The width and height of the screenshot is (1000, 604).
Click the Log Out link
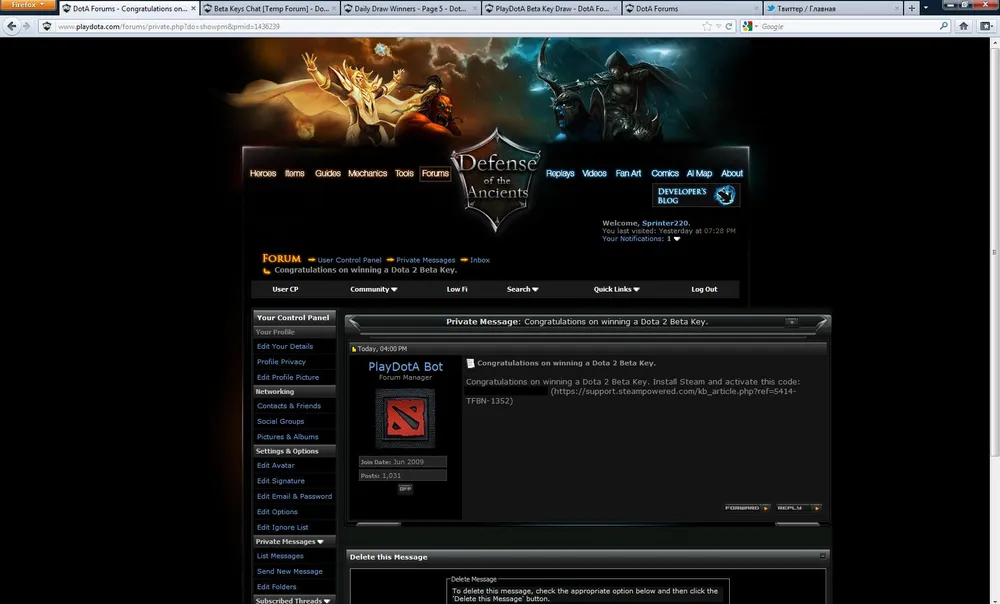point(704,290)
